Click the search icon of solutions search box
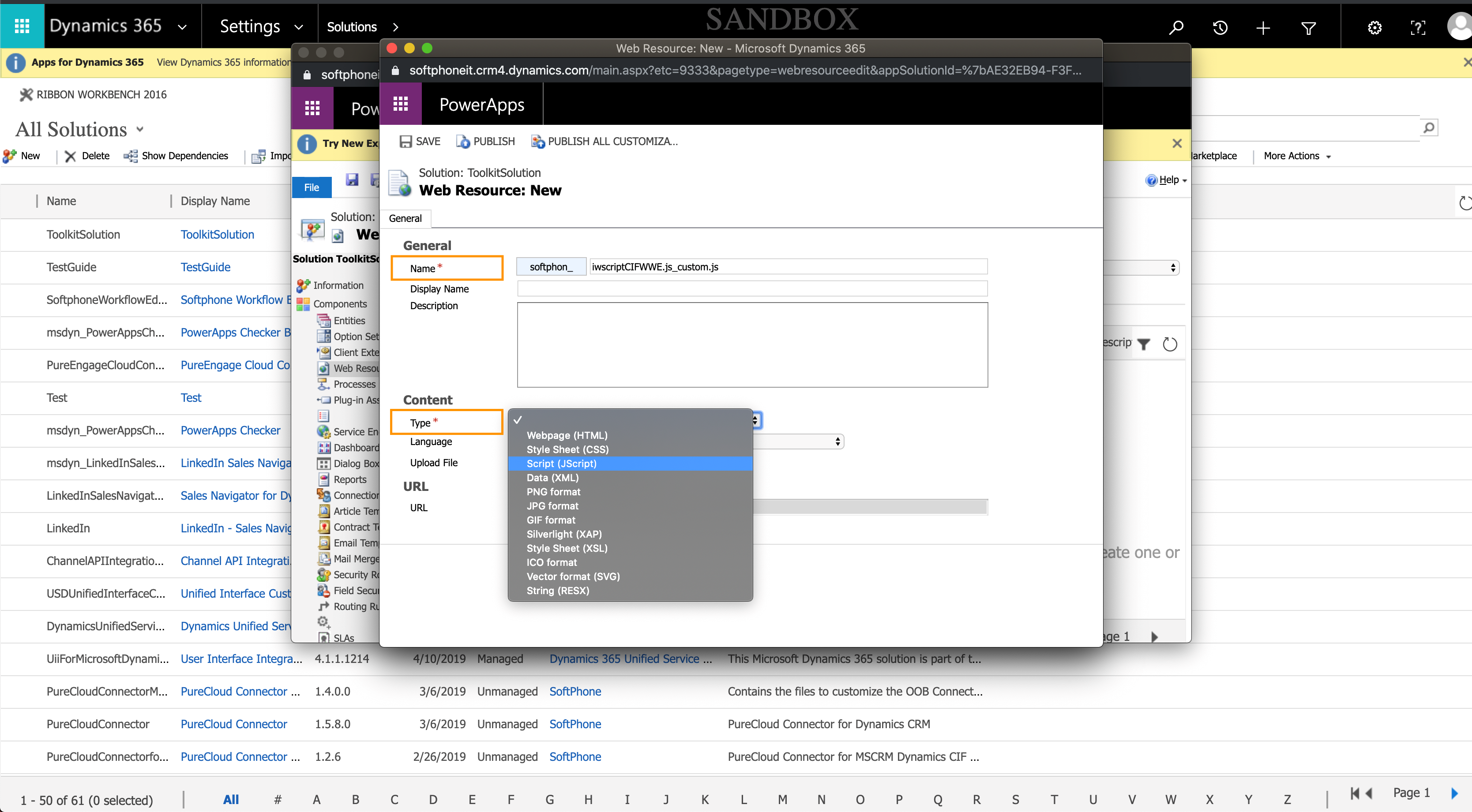Viewport: 1472px width, 812px height. [x=1429, y=127]
